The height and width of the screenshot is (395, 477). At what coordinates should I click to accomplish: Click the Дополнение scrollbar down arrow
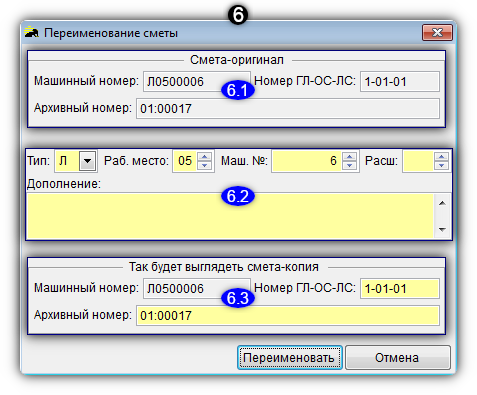click(442, 229)
